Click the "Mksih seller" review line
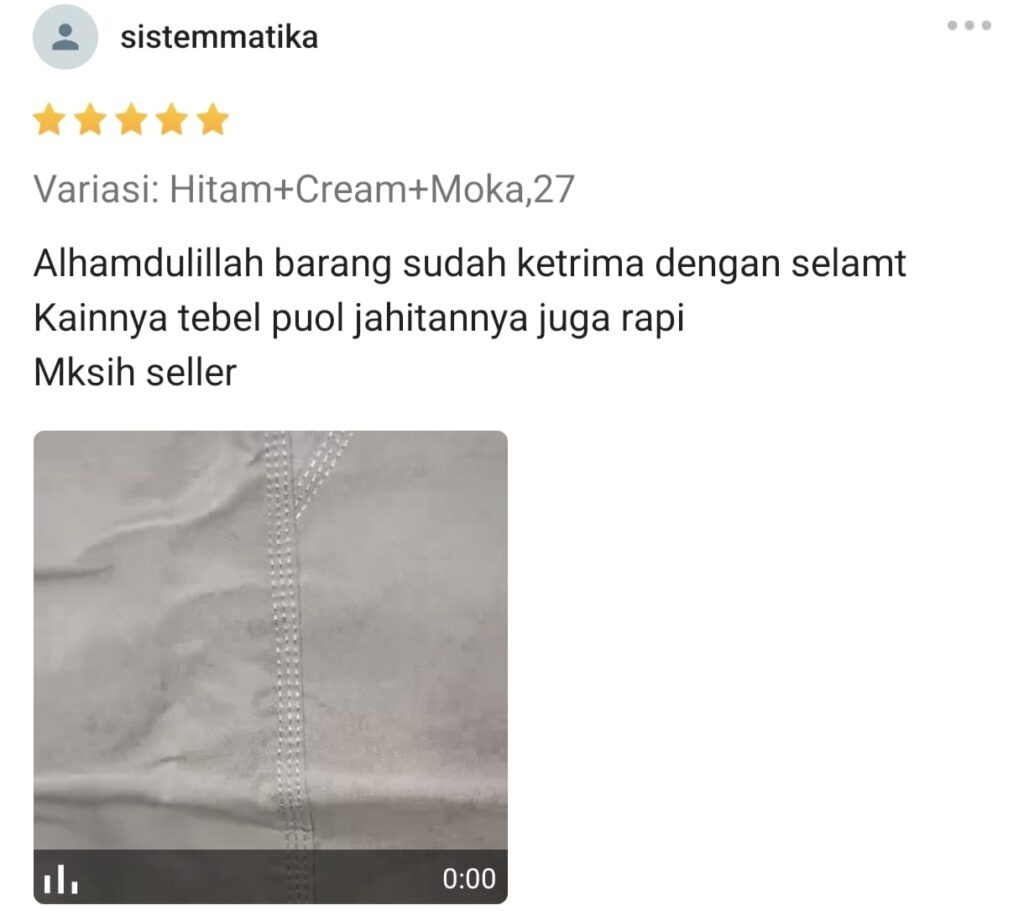 pos(135,373)
